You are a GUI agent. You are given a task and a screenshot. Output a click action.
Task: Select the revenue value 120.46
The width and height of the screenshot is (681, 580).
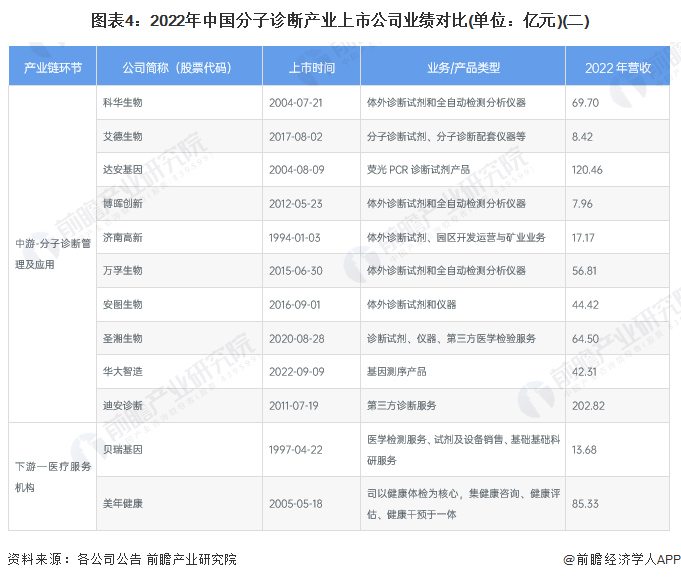(x=587, y=169)
